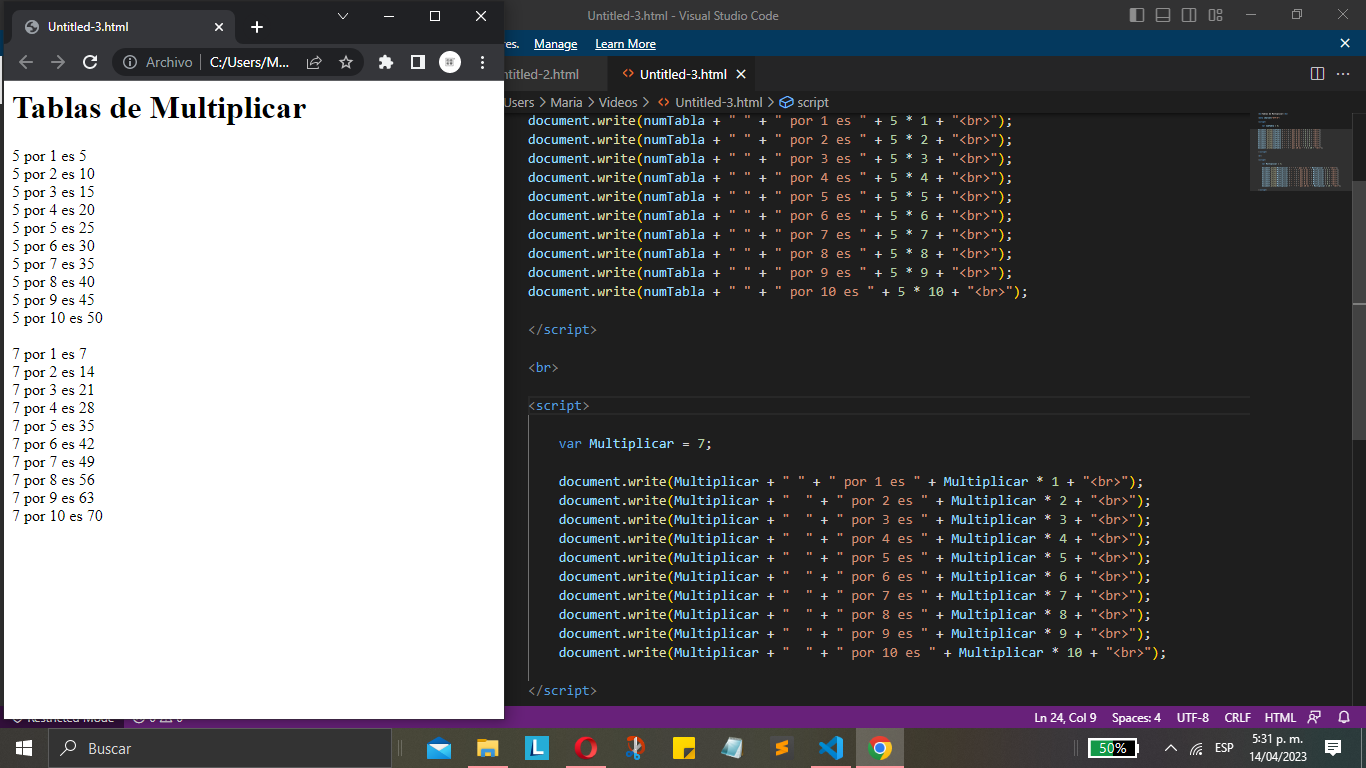
Task: View site information icon in Chrome address bar
Action: 129,62
